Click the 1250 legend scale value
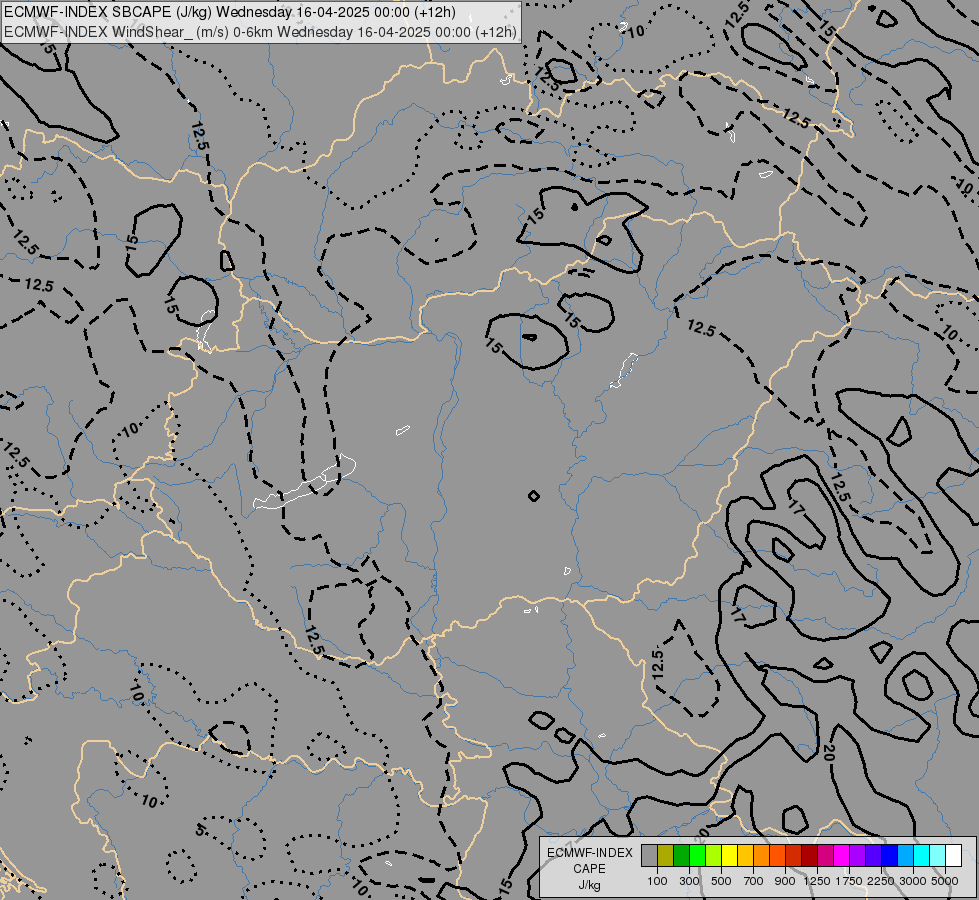This screenshot has width=979, height=900. click(x=817, y=881)
